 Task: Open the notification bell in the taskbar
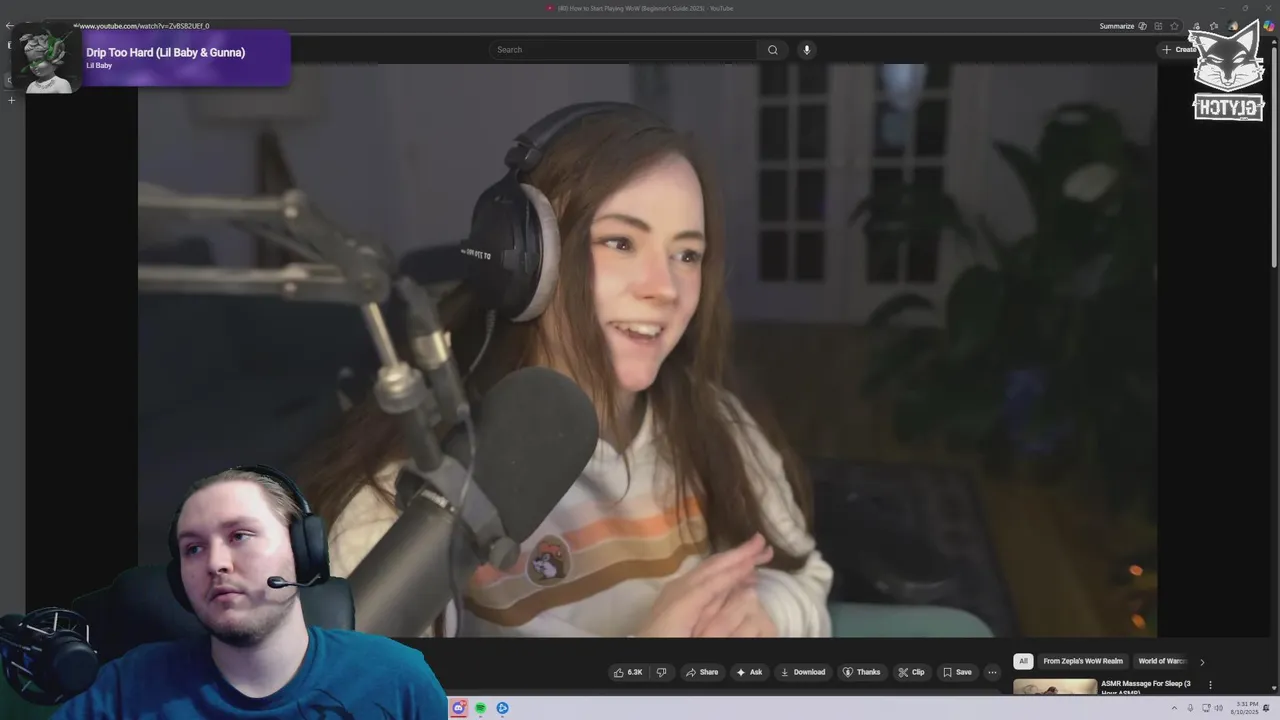[x=1267, y=708]
